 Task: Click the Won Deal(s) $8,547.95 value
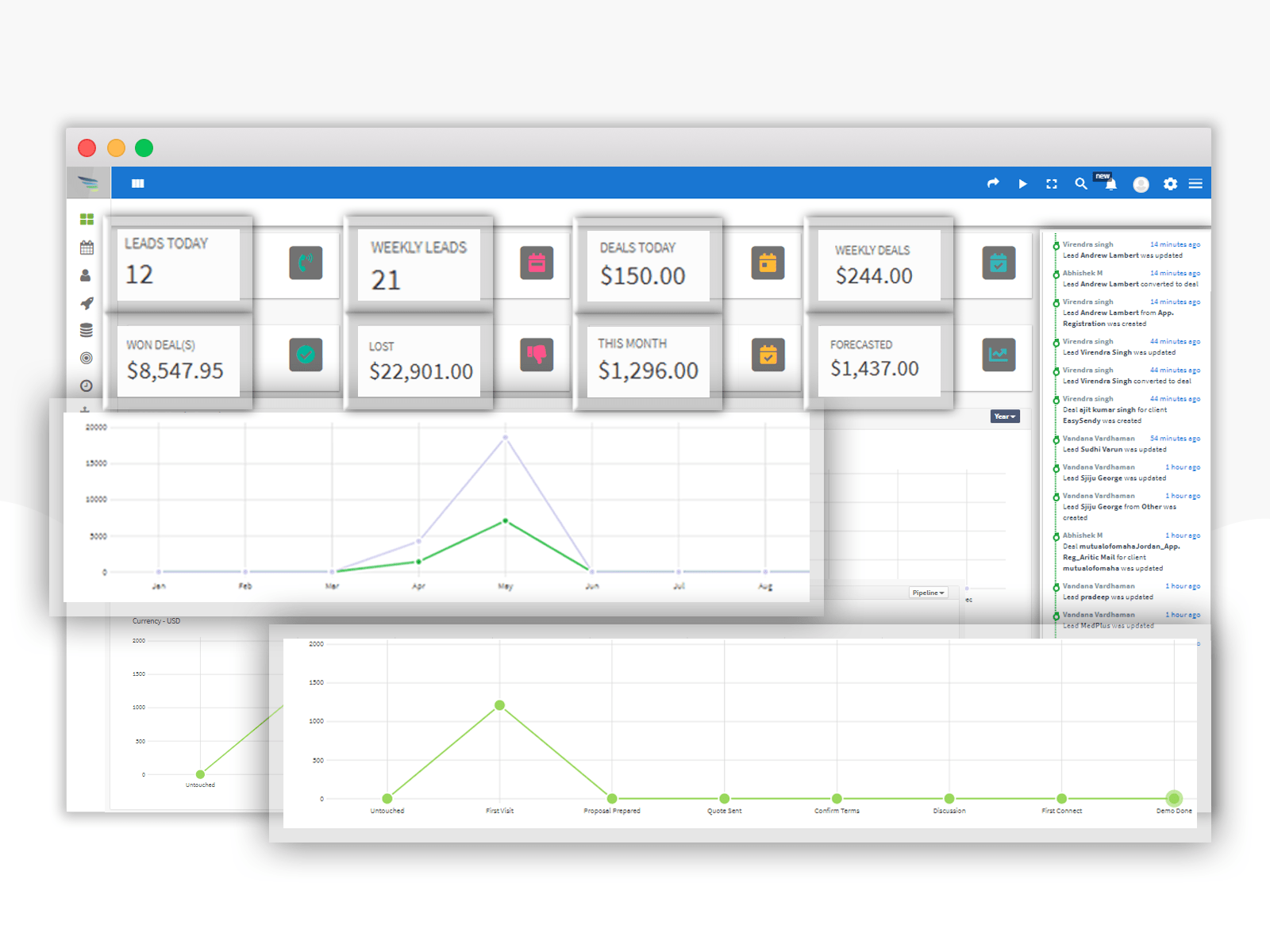click(x=175, y=370)
